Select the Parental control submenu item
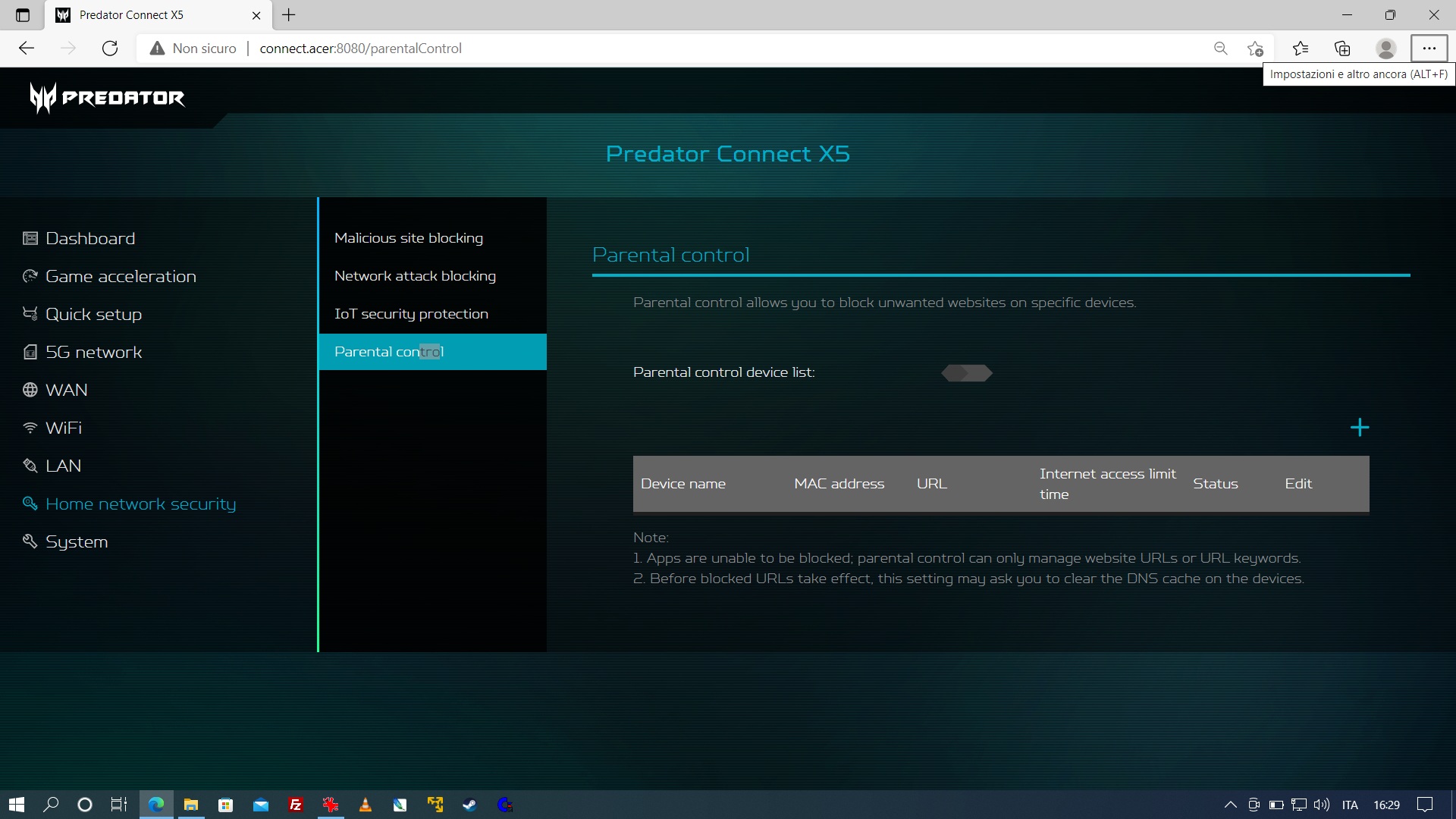This screenshot has height=819, width=1456. [x=432, y=352]
